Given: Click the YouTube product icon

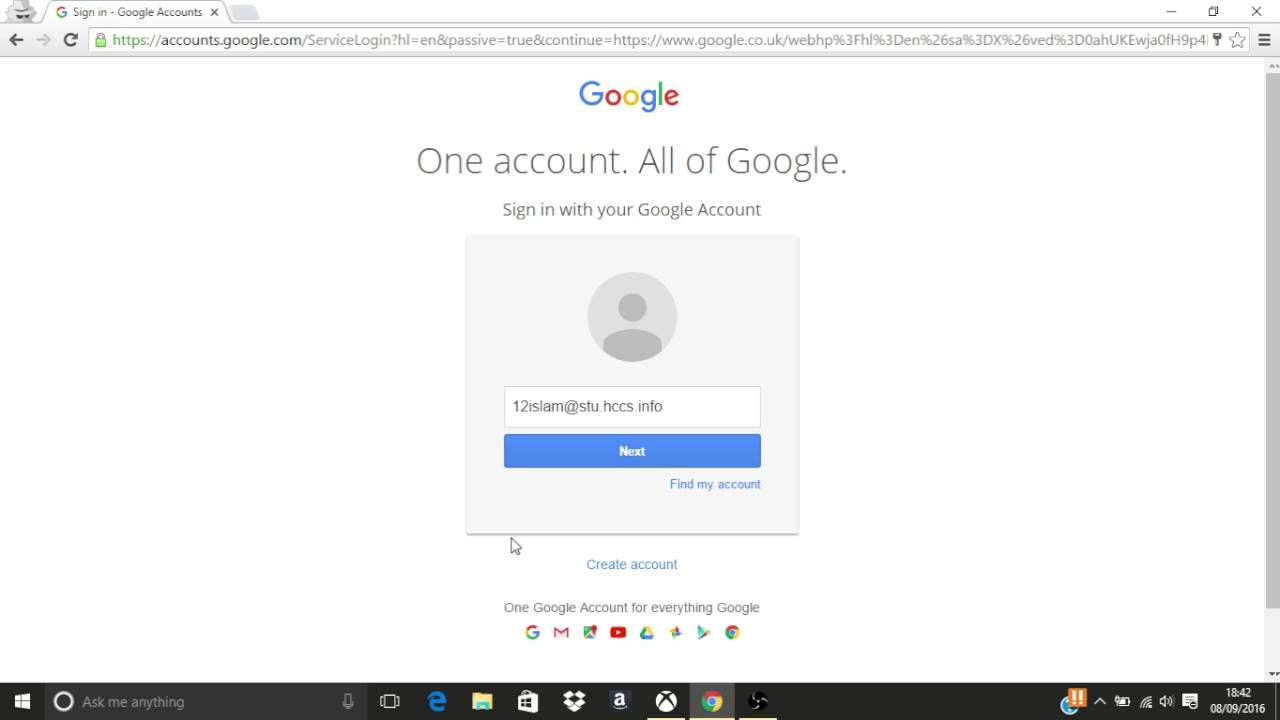Looking at the screenshot, I should click(618, 632).
